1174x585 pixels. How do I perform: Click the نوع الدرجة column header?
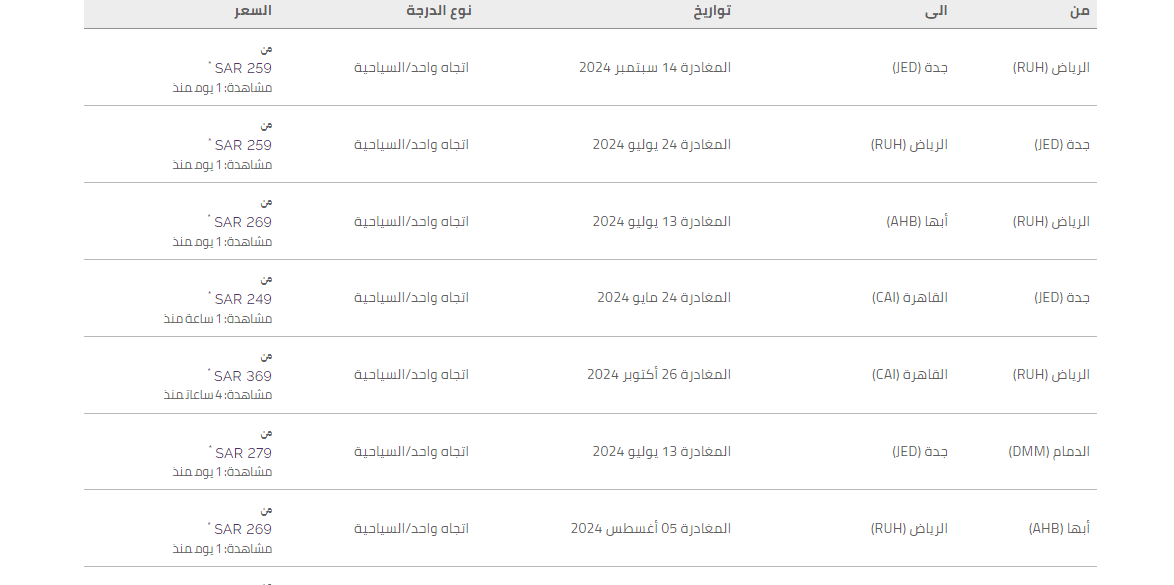coord(439,10)
